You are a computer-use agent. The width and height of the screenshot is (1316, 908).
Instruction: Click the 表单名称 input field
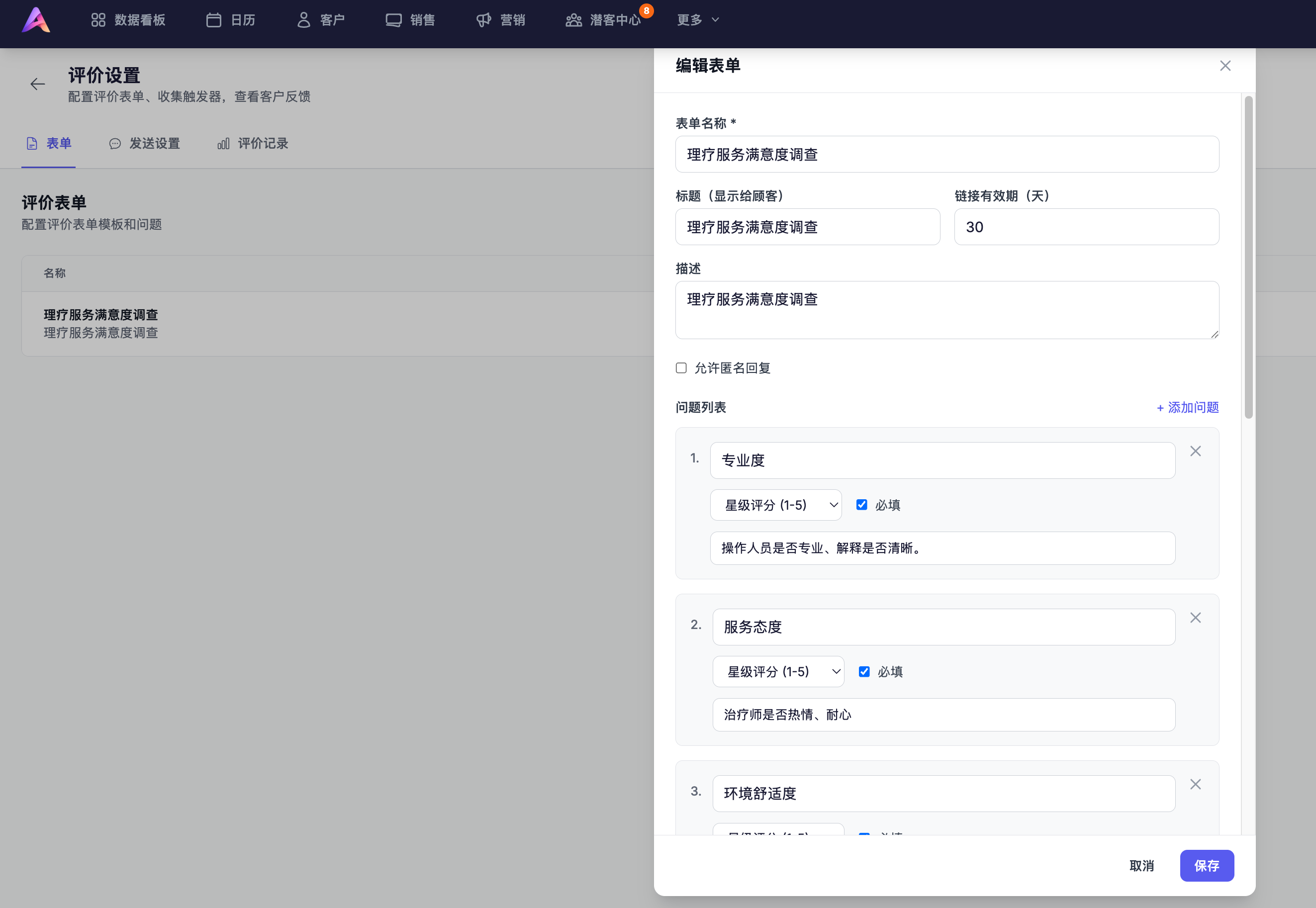point(947,154)
